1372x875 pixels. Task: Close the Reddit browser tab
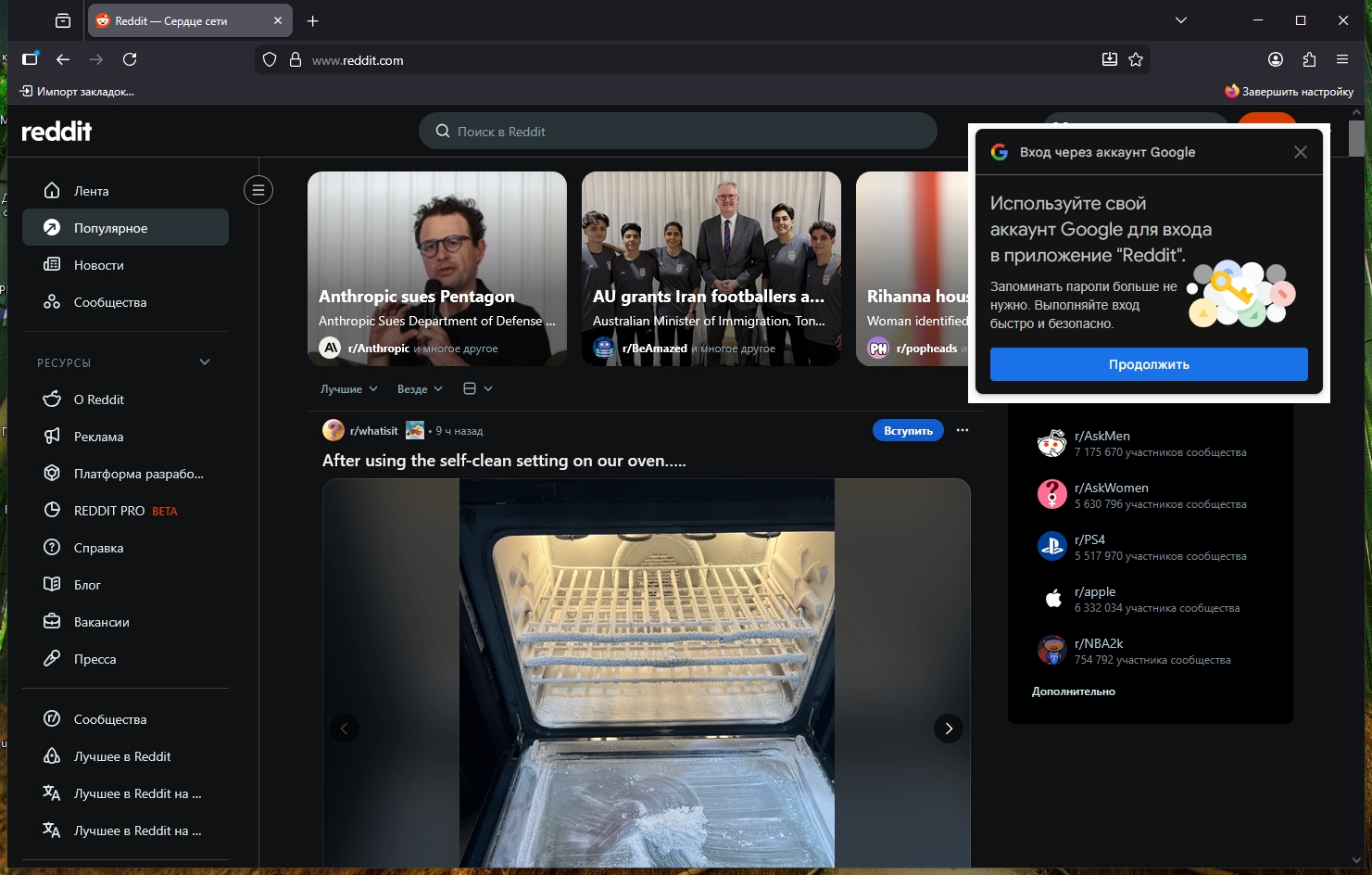[x=278, y=20]
